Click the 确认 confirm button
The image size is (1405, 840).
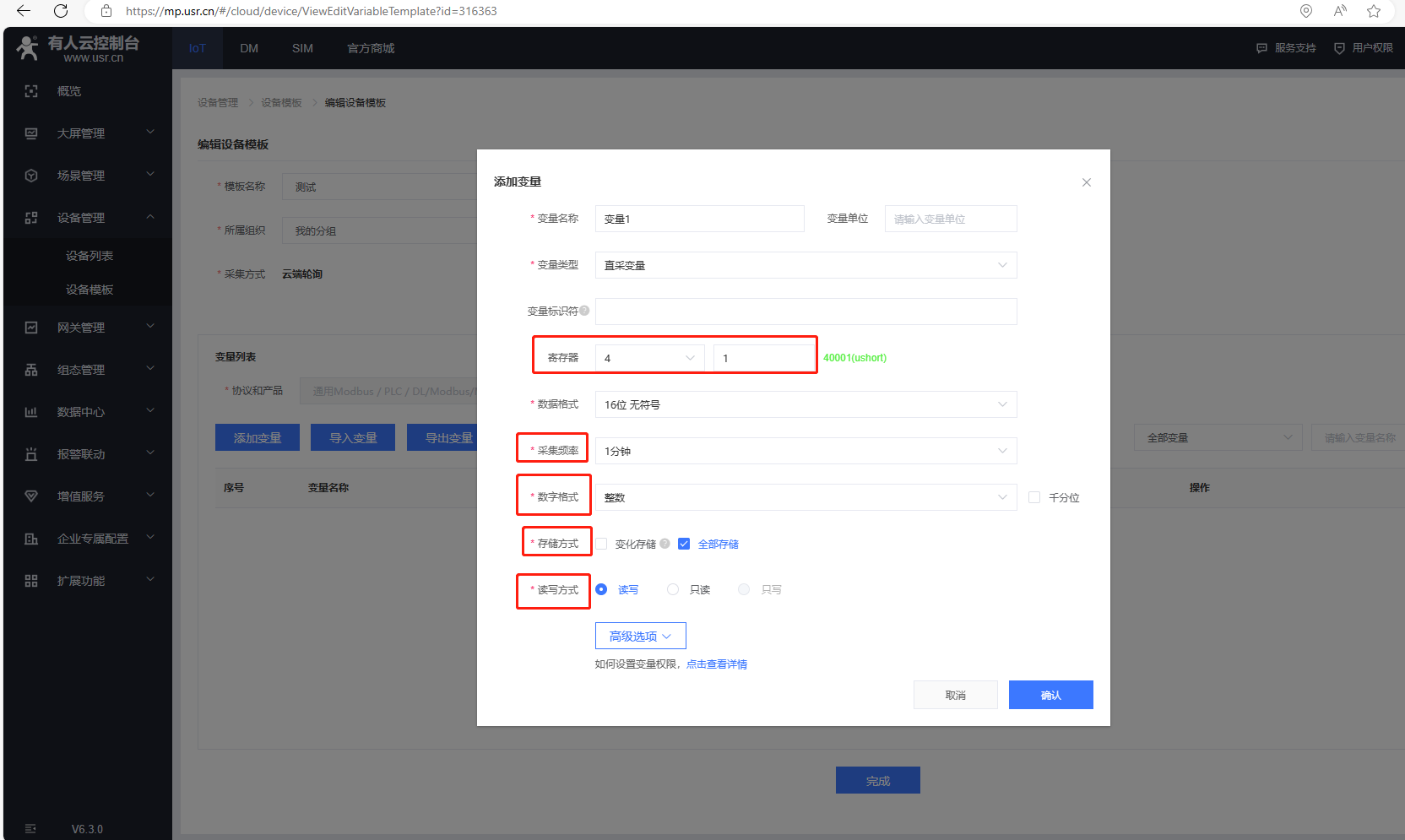tap(1050, 695)
